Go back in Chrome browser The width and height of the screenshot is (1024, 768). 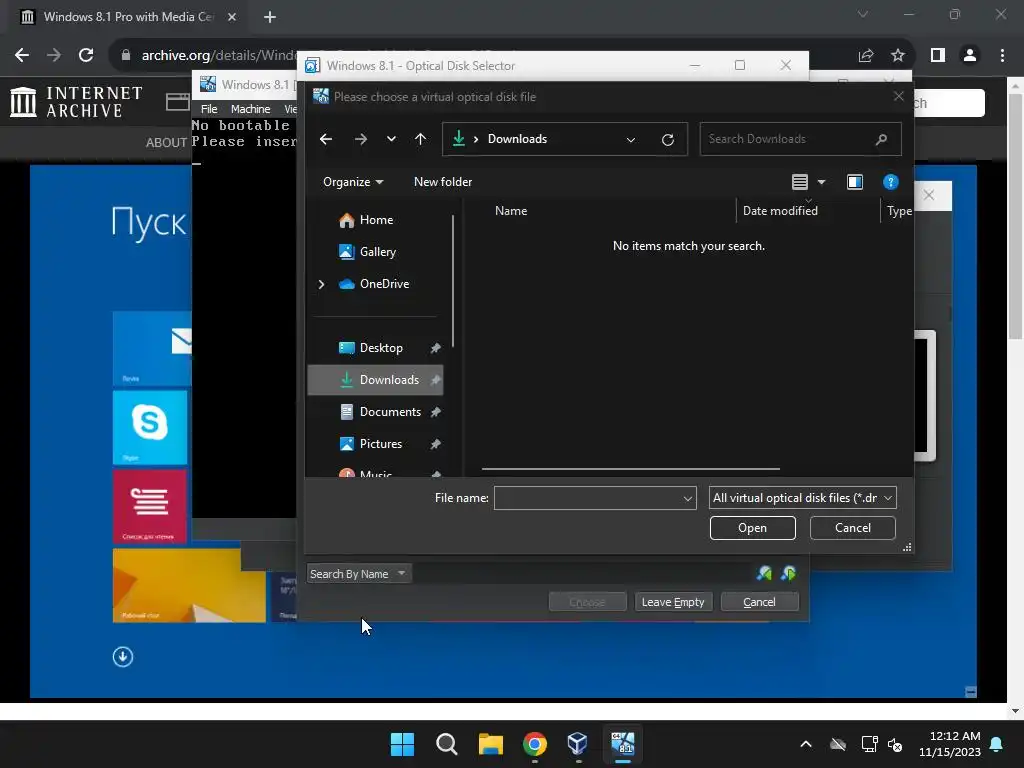[22, 56]
